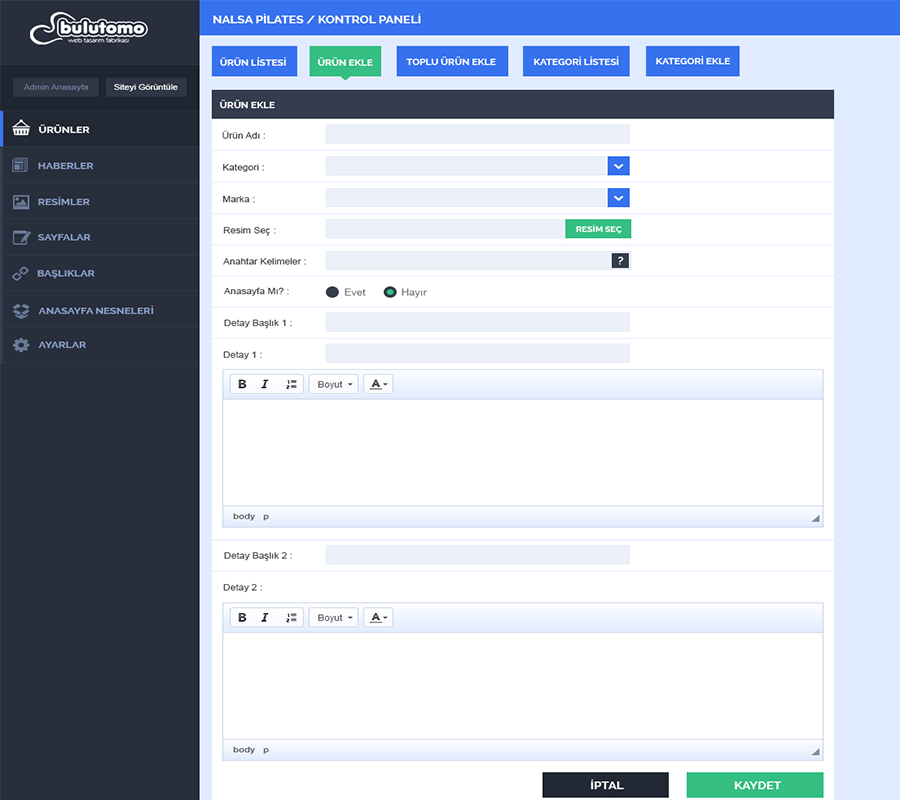Viewport: 900px width, 800px height.
Task: Click 'p' in Detay 1 editor path bar
Action: coord(266,516)
